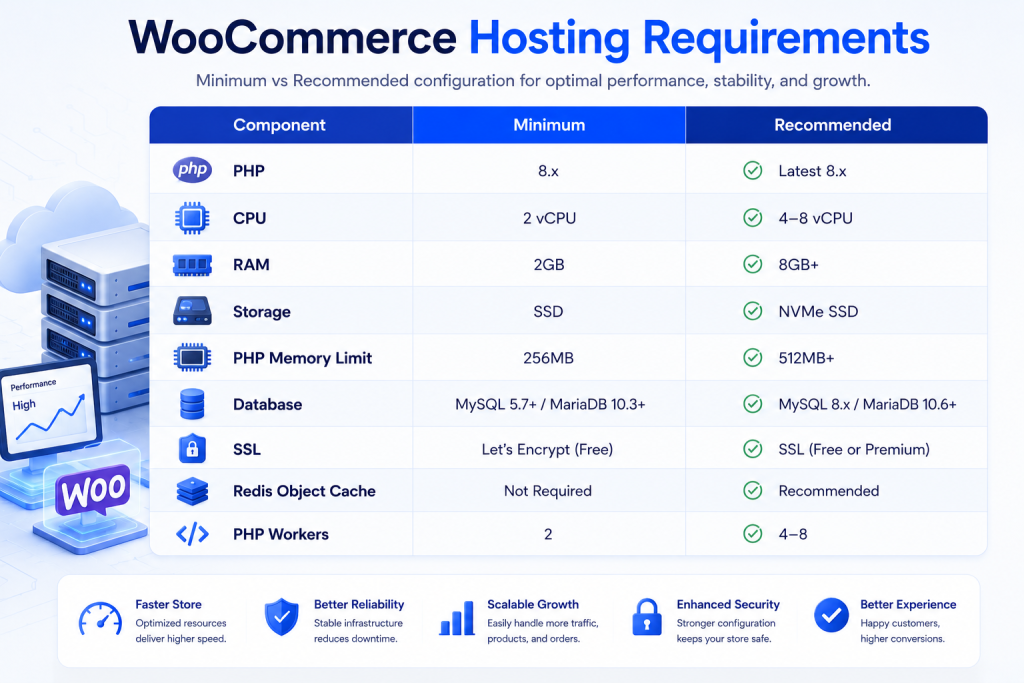1024x683 pixels.
Task: Click the 'Let's Encrypt (Free)' cell
Action: click(x=547, y=449)
